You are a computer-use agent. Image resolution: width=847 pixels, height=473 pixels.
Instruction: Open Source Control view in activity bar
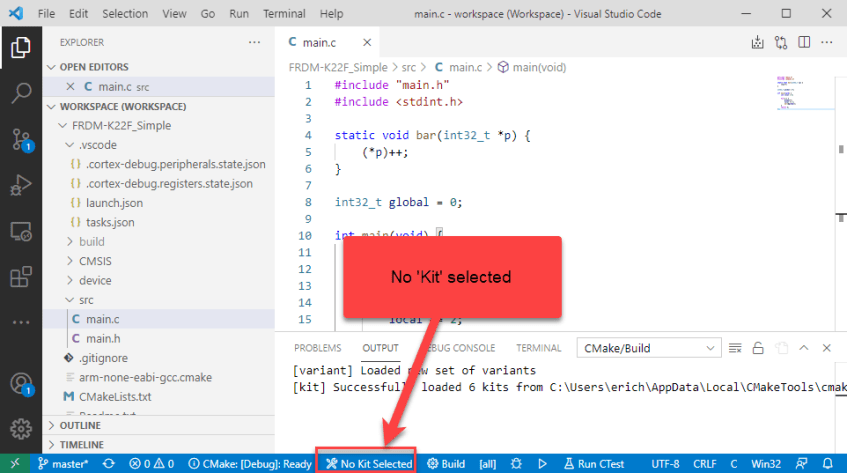[21, 138]
